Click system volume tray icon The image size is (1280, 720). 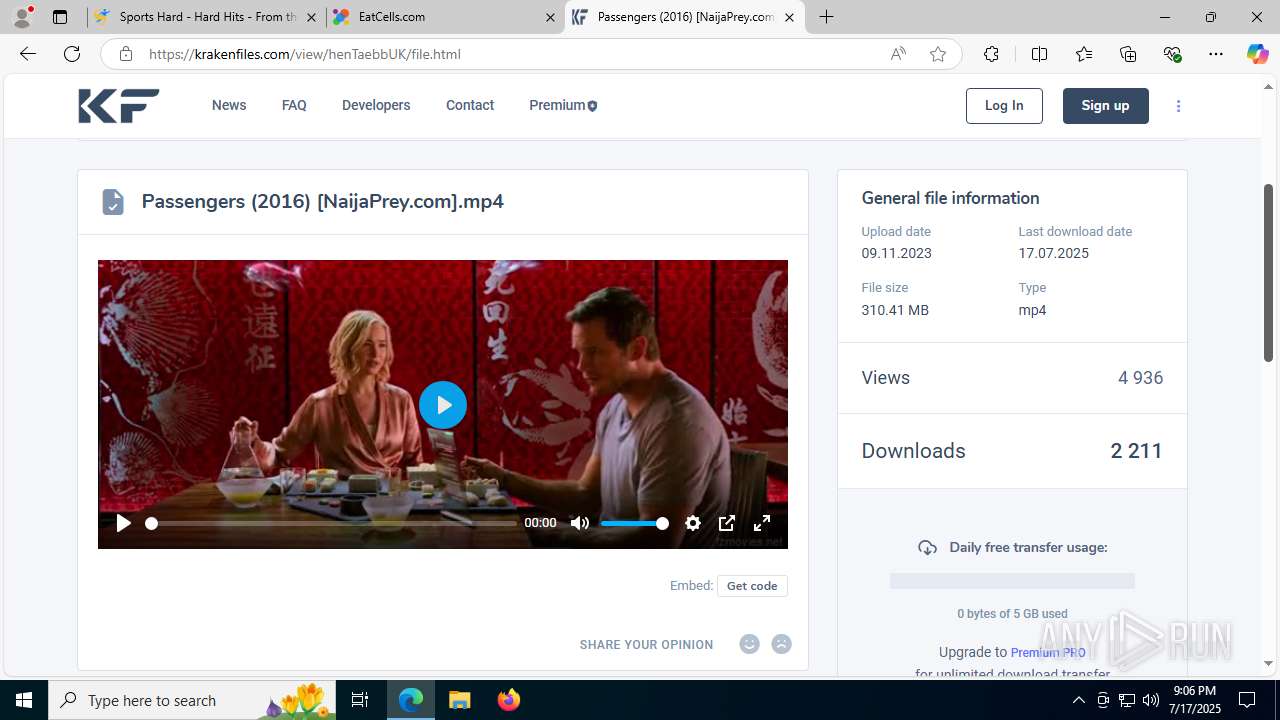1151,700
